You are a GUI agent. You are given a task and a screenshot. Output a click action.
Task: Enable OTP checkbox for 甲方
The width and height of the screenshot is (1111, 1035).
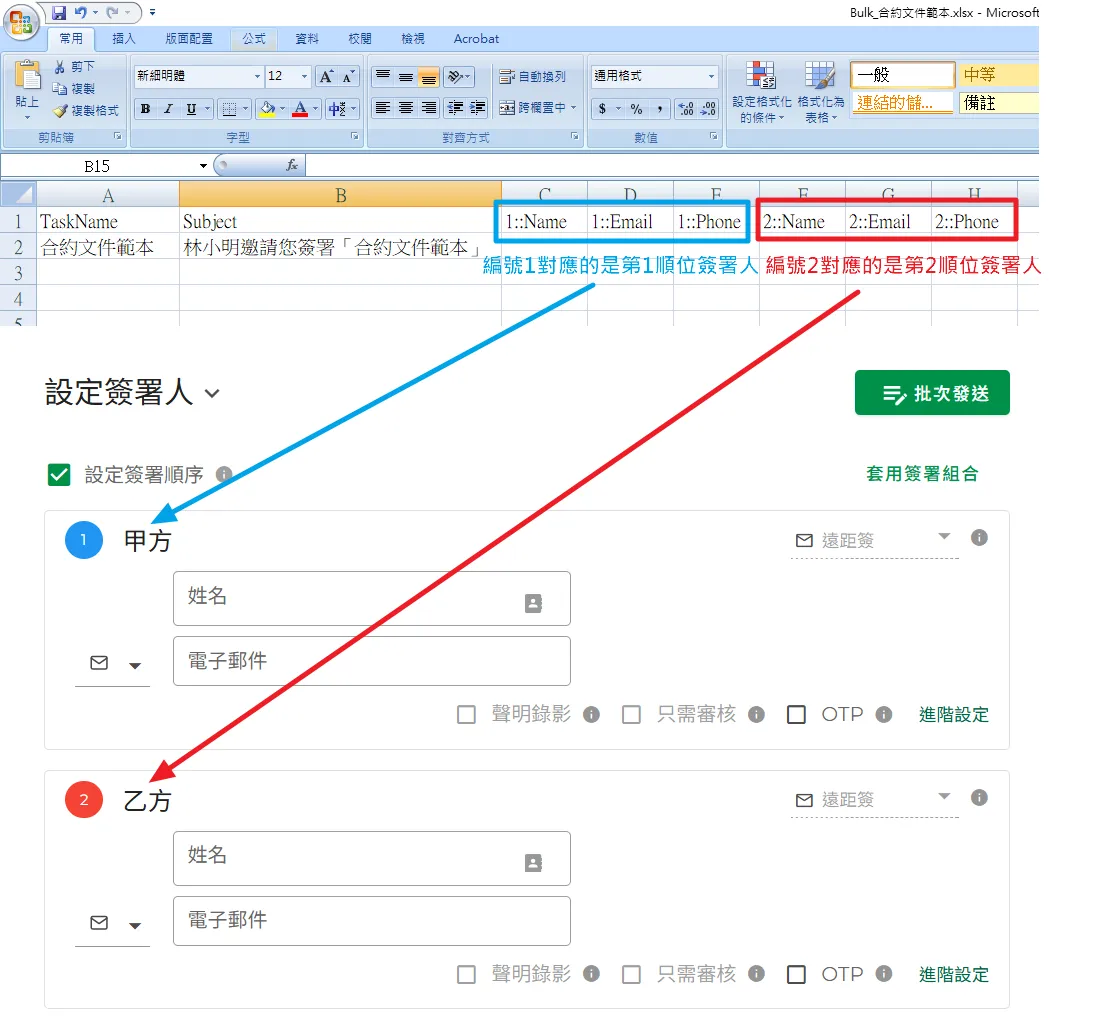point(796,715)
